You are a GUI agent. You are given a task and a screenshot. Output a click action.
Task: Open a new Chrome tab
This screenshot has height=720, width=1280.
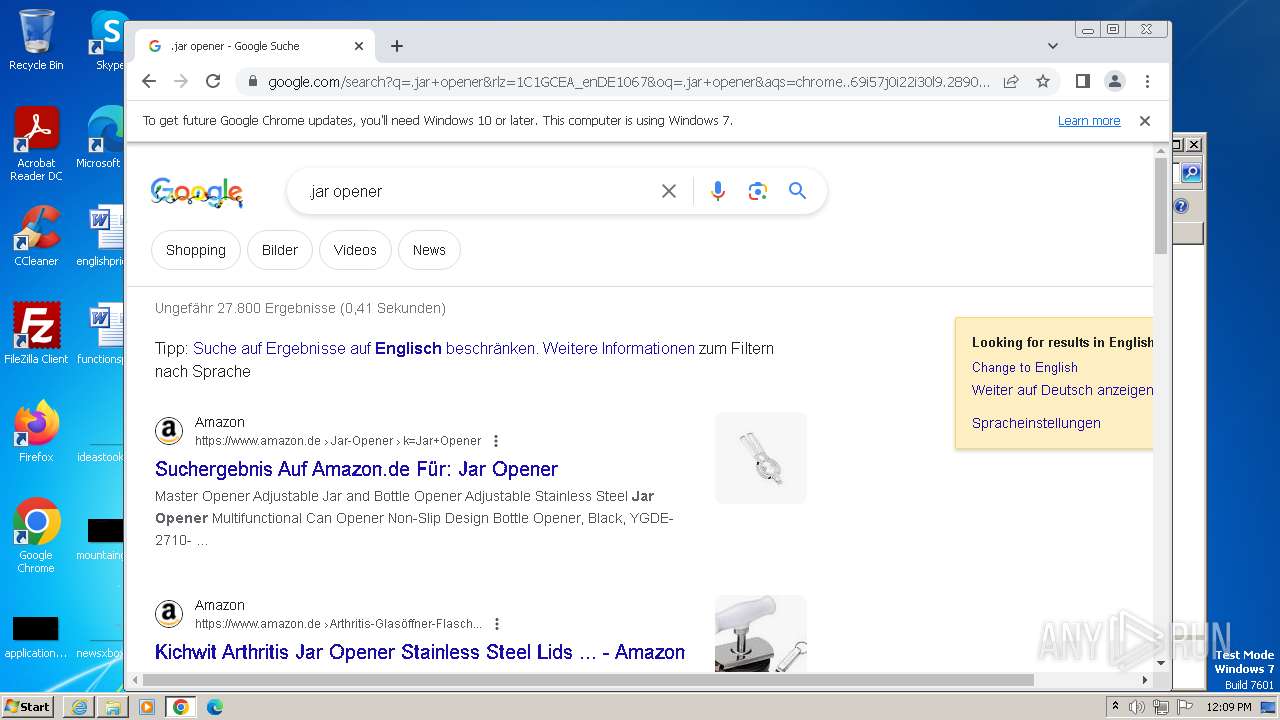[397, 46]
